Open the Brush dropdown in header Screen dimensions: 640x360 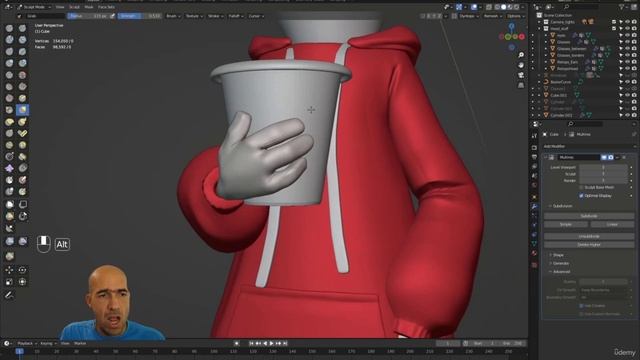[x=173, y=16]
